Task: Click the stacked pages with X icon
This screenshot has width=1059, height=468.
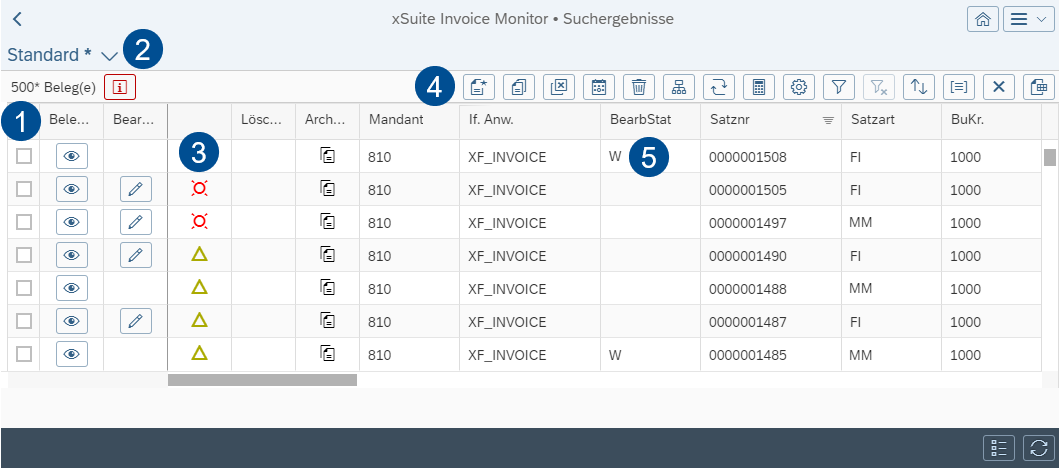Action: [x=559, y=86]
